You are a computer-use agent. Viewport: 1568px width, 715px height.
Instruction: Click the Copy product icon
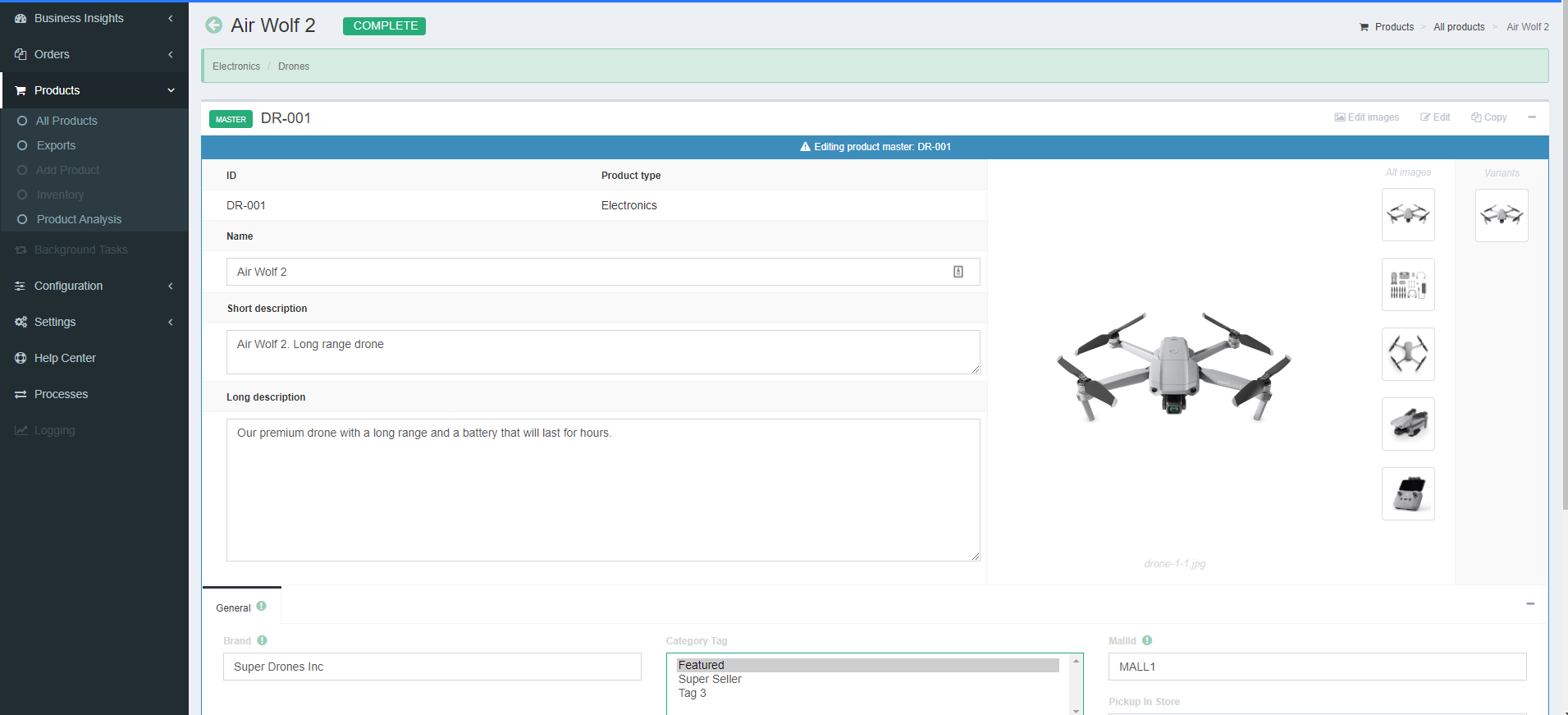(1476, 117)
